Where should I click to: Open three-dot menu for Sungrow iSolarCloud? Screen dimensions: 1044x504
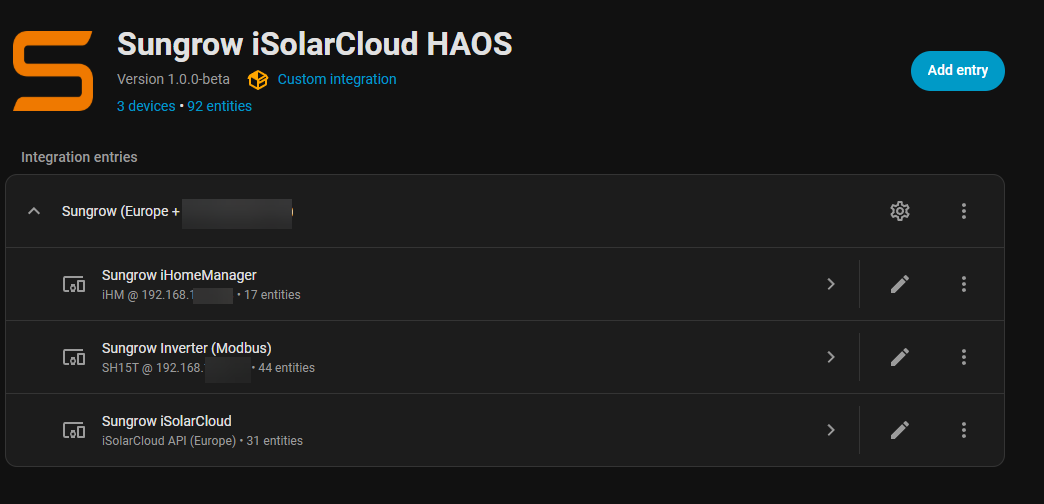coord(963,430)
